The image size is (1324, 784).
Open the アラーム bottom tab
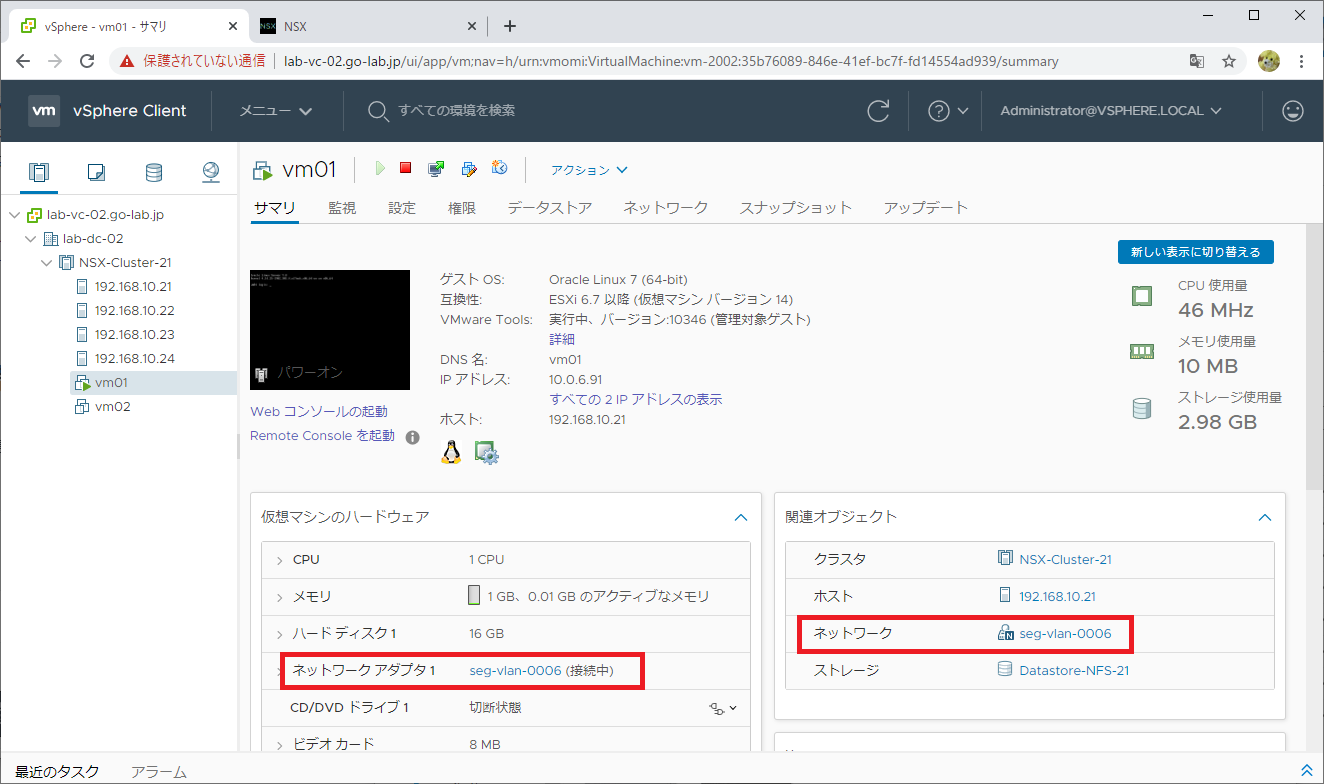tap(158, 772)
